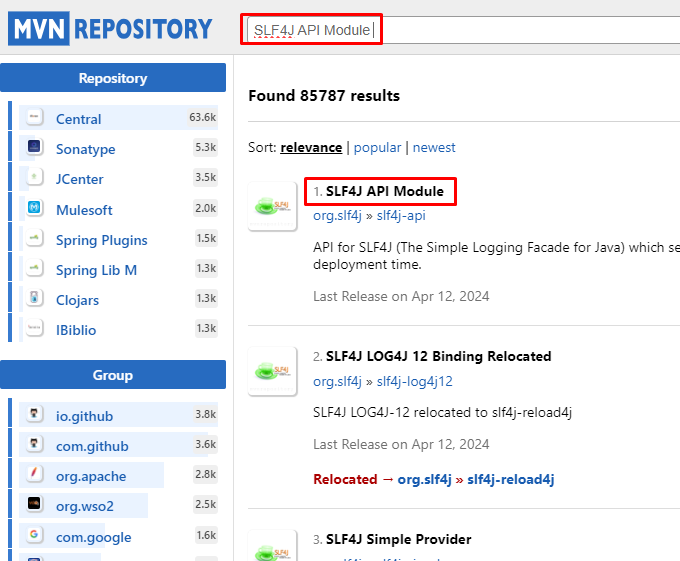This screenshot has width=680, height=561.
Task: Click the search box containing SLF4J API Module
Action: 463,30
